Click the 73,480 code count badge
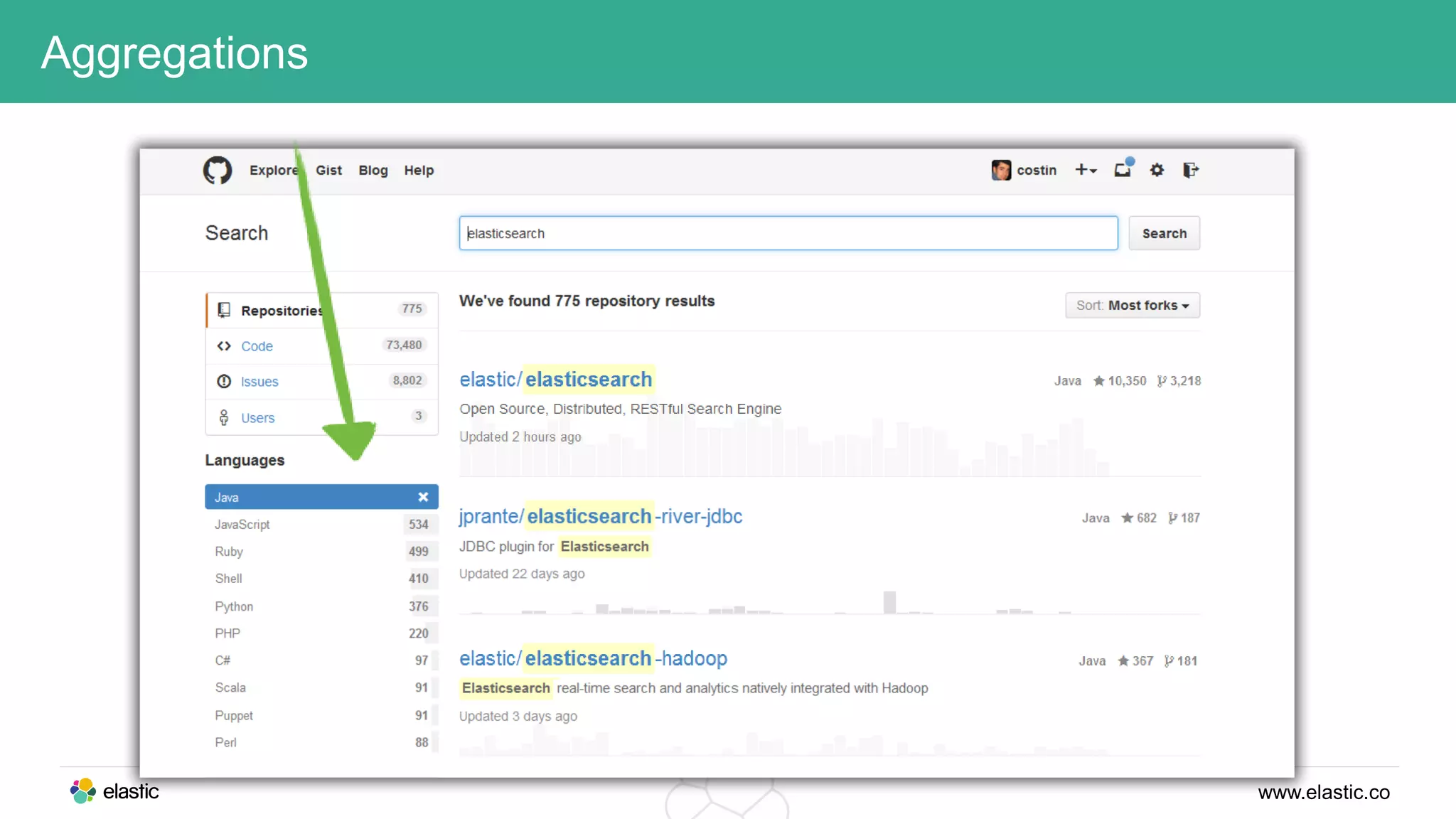 [x=404, y=346]
